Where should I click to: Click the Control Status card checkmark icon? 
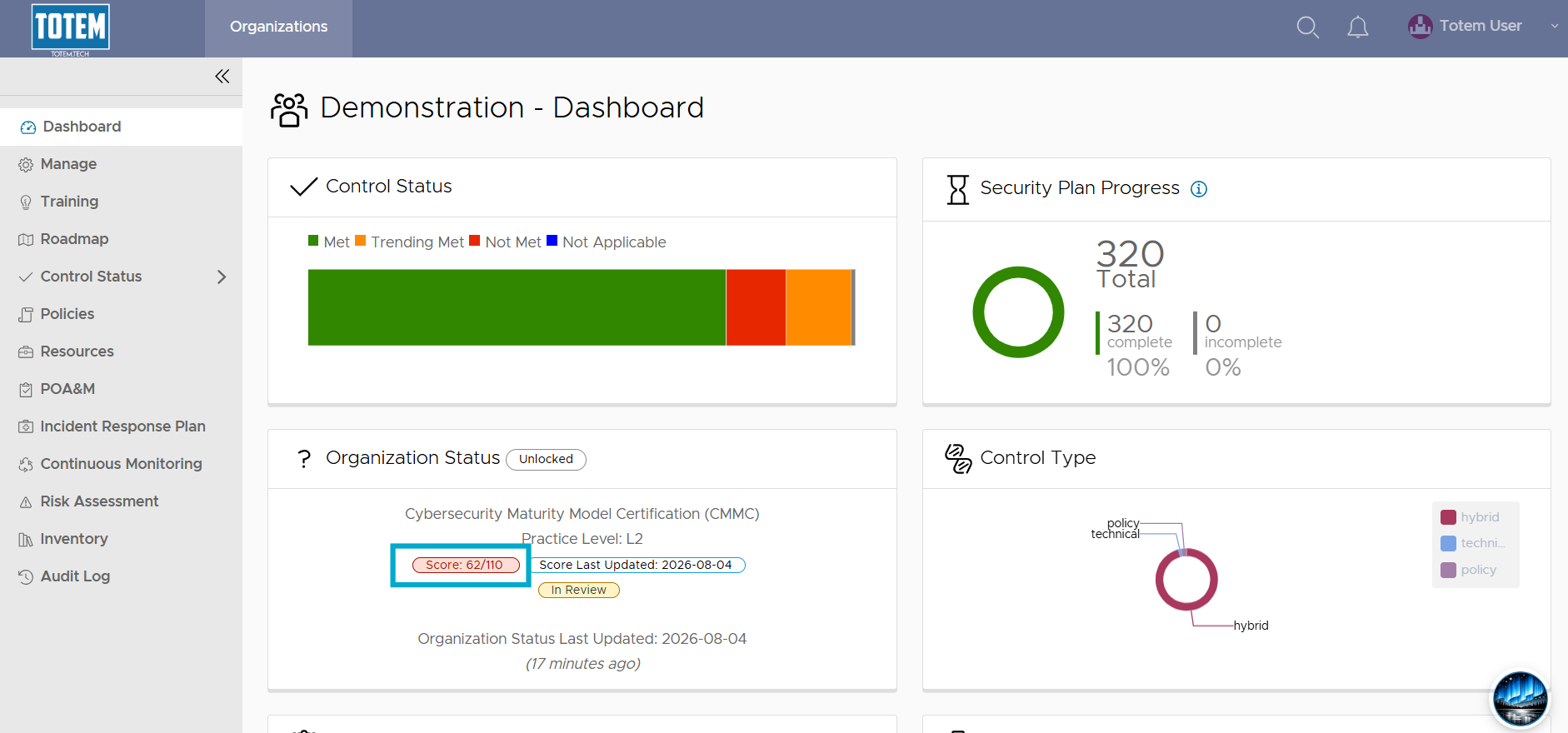tap(304, 187)
